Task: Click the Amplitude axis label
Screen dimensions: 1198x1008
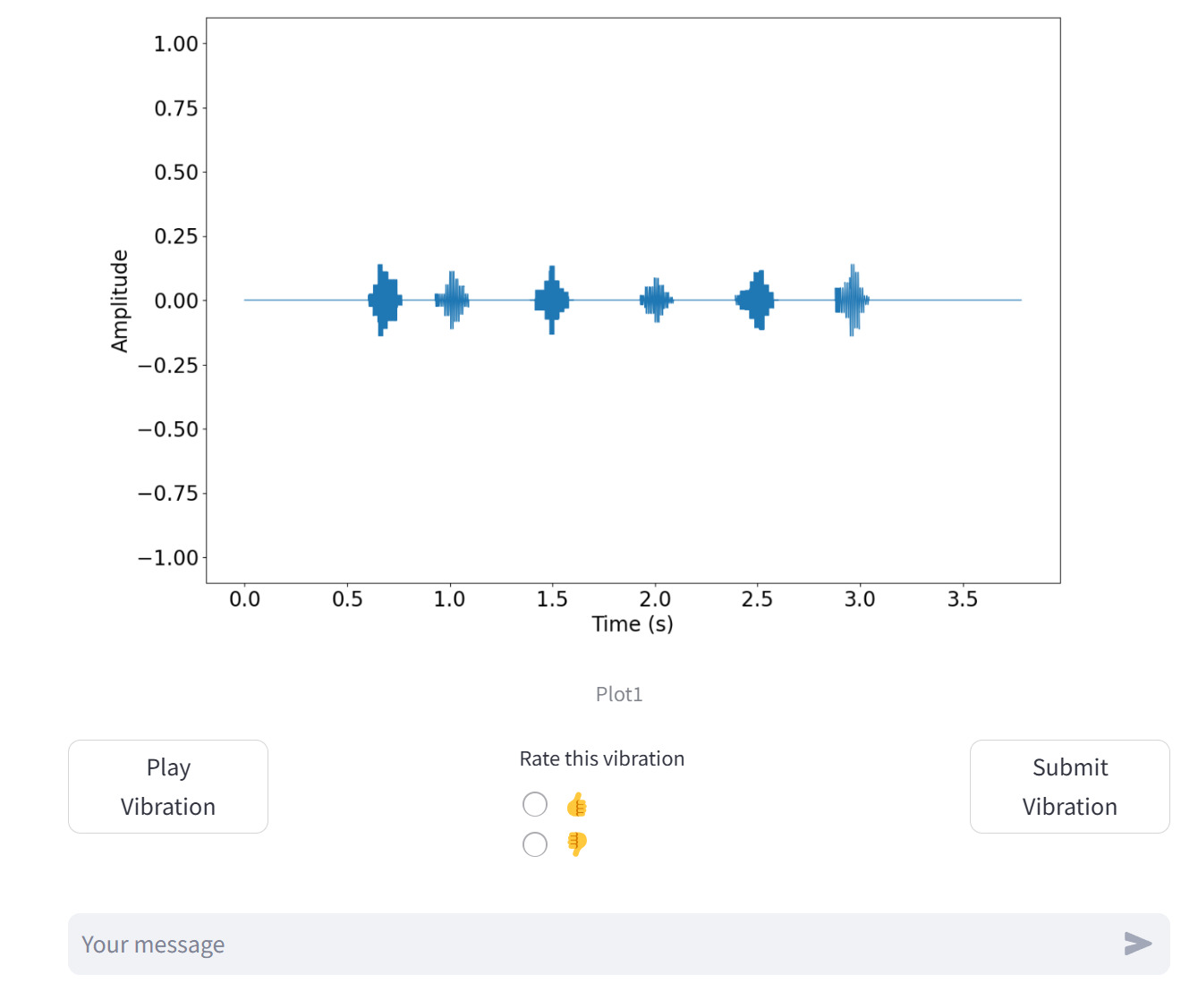Action: pyautogui.click(x=120, y=301)
